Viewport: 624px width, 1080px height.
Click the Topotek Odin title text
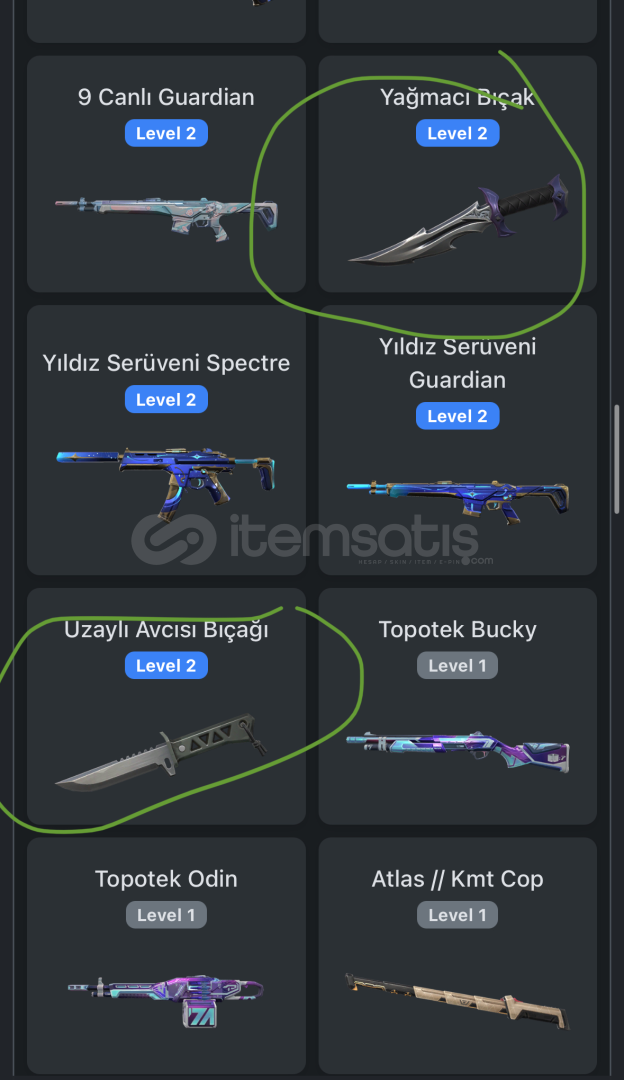point(166,879)
